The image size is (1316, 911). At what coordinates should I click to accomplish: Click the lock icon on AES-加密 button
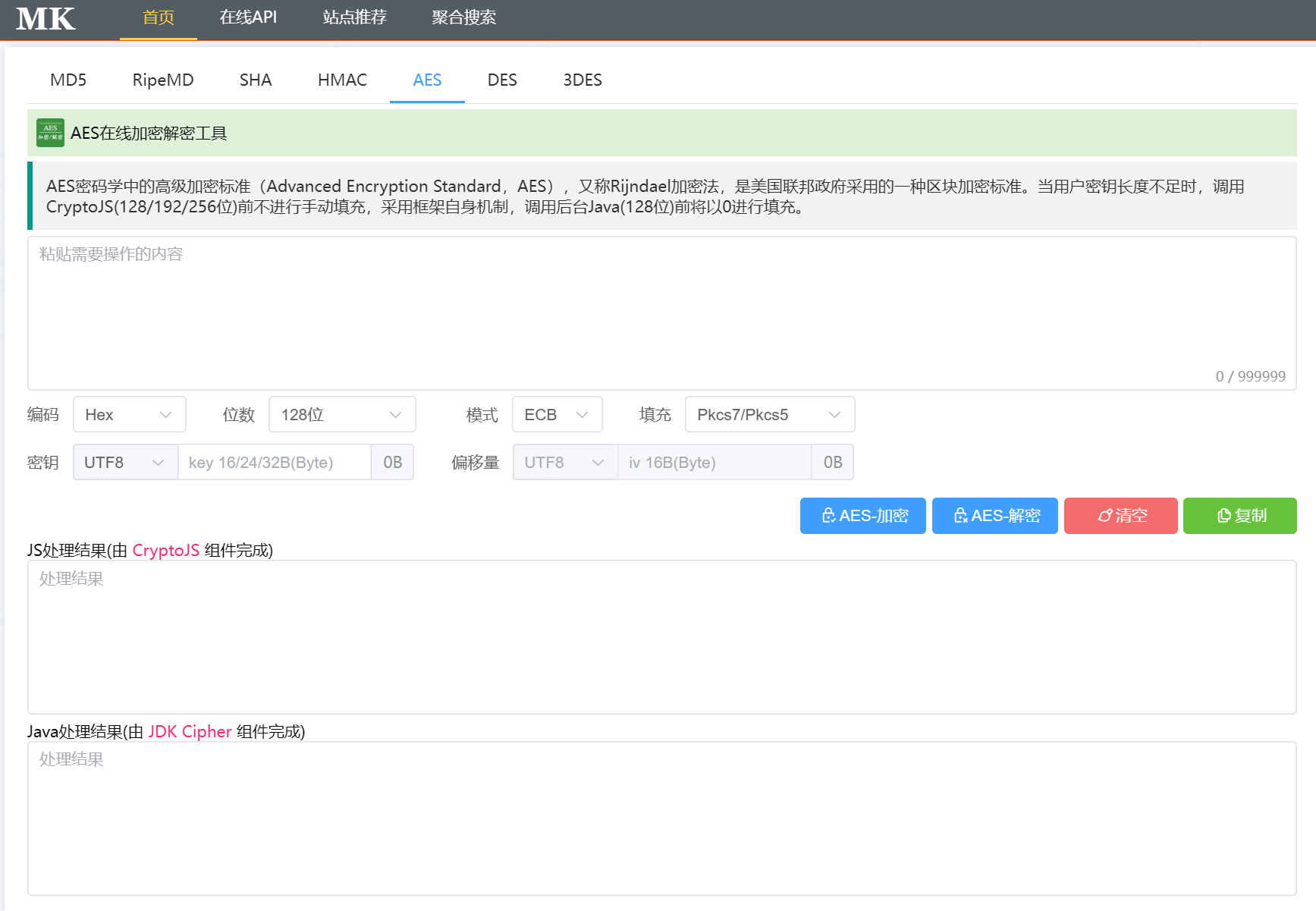click(x=828, y=516)
